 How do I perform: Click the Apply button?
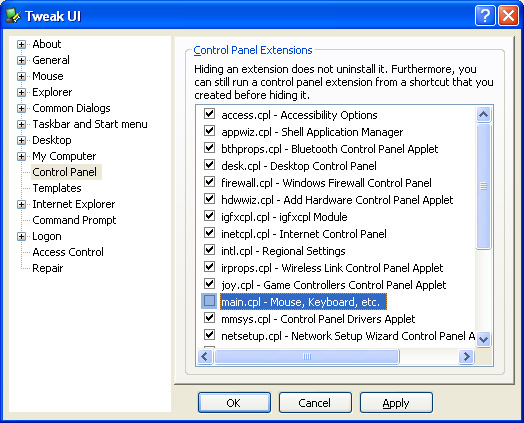point(396,403)
